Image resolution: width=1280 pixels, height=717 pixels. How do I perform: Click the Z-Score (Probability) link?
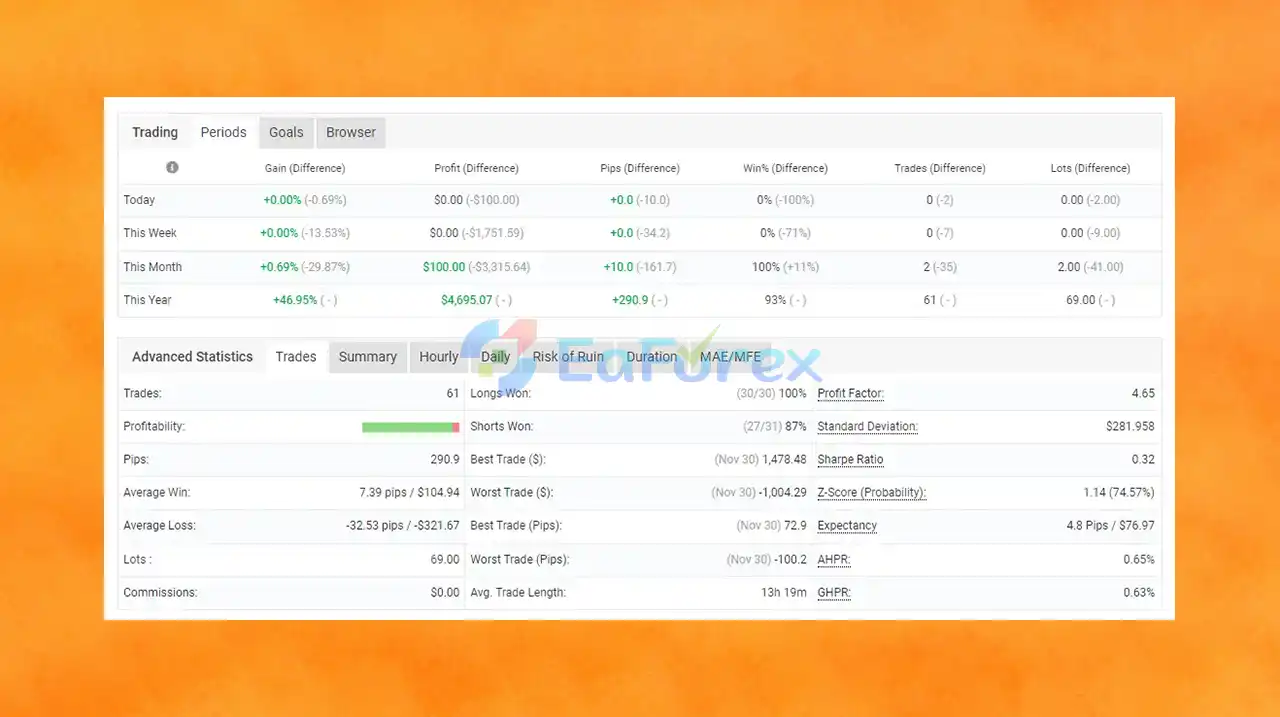pyautogui.click(x=872, y=492)
